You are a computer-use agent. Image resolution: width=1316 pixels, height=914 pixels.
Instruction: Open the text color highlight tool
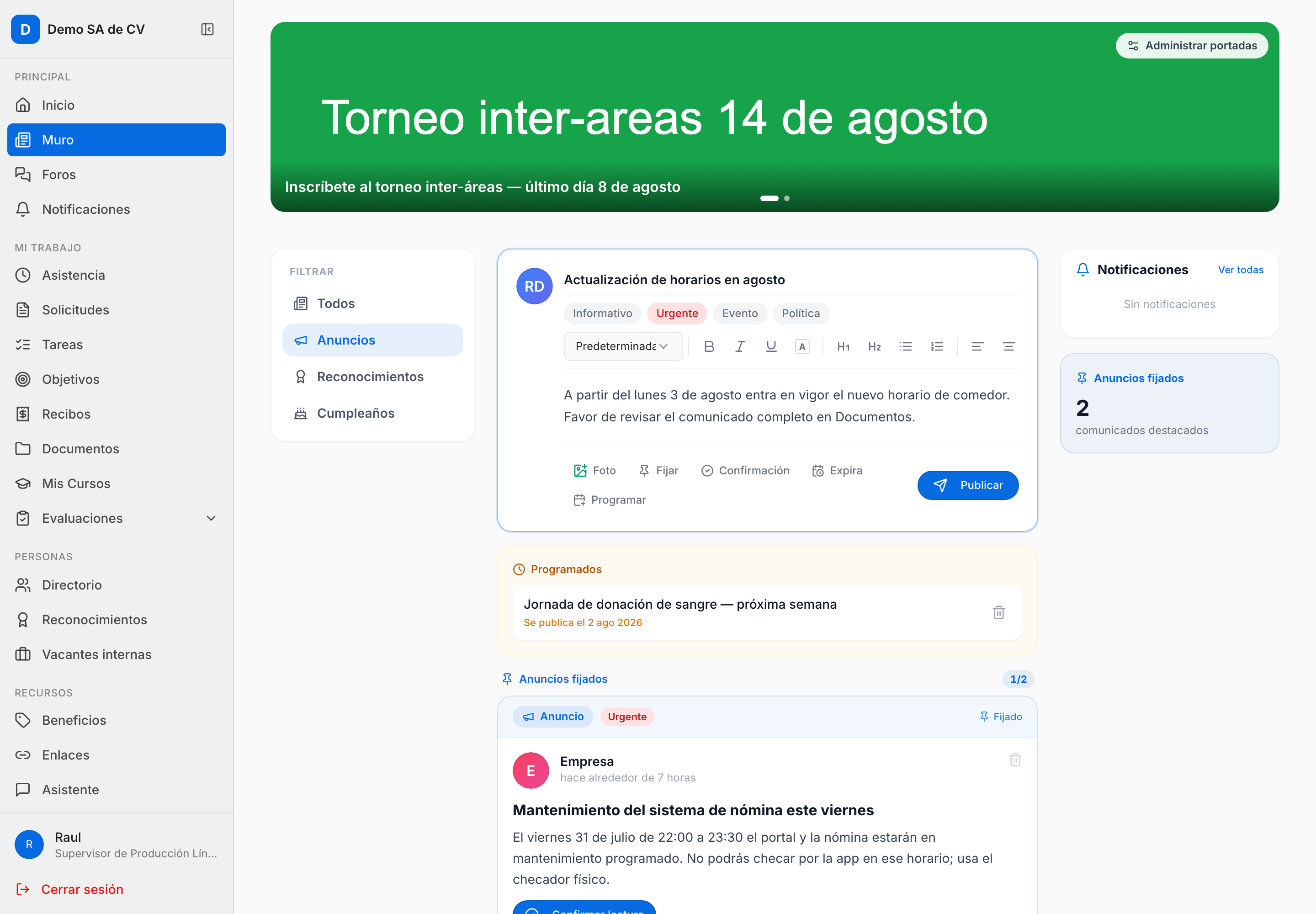[x=802, y=346]
